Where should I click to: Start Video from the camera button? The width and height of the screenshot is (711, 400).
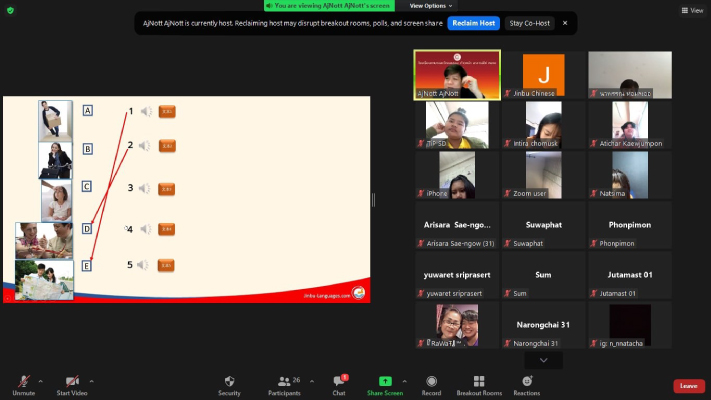[71, 382]
